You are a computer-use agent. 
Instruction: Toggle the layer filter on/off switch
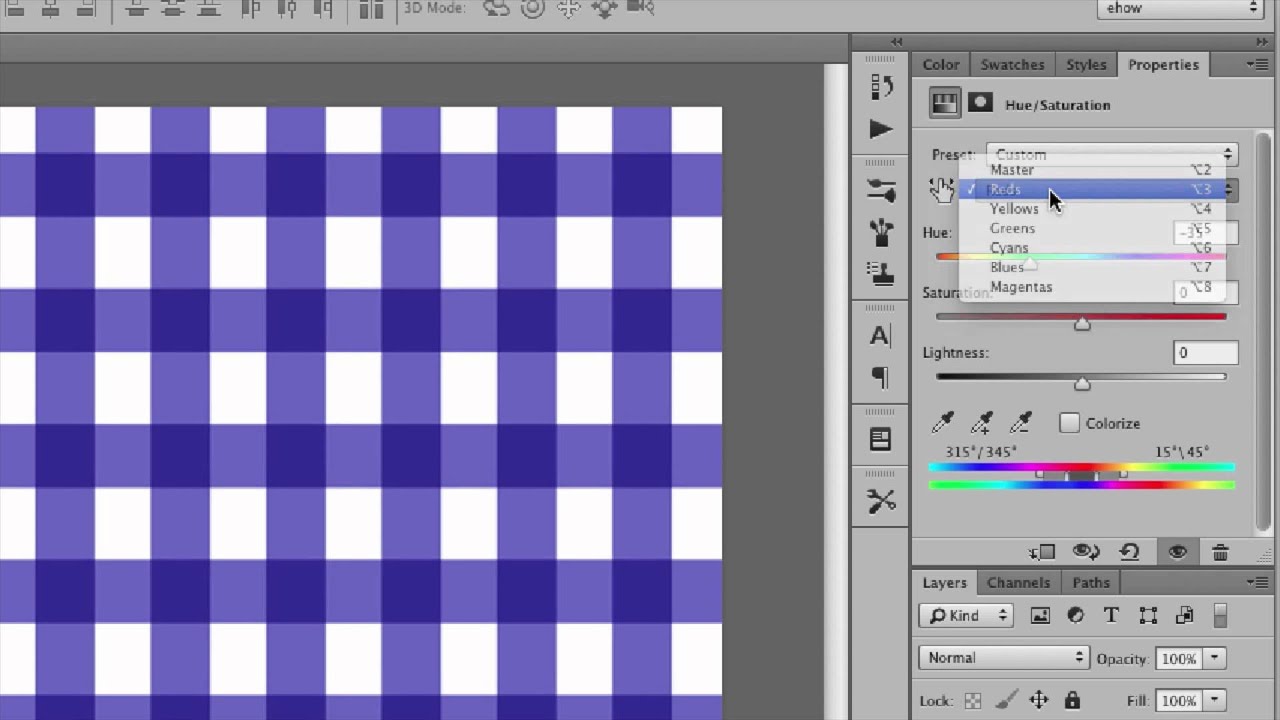1220,615
